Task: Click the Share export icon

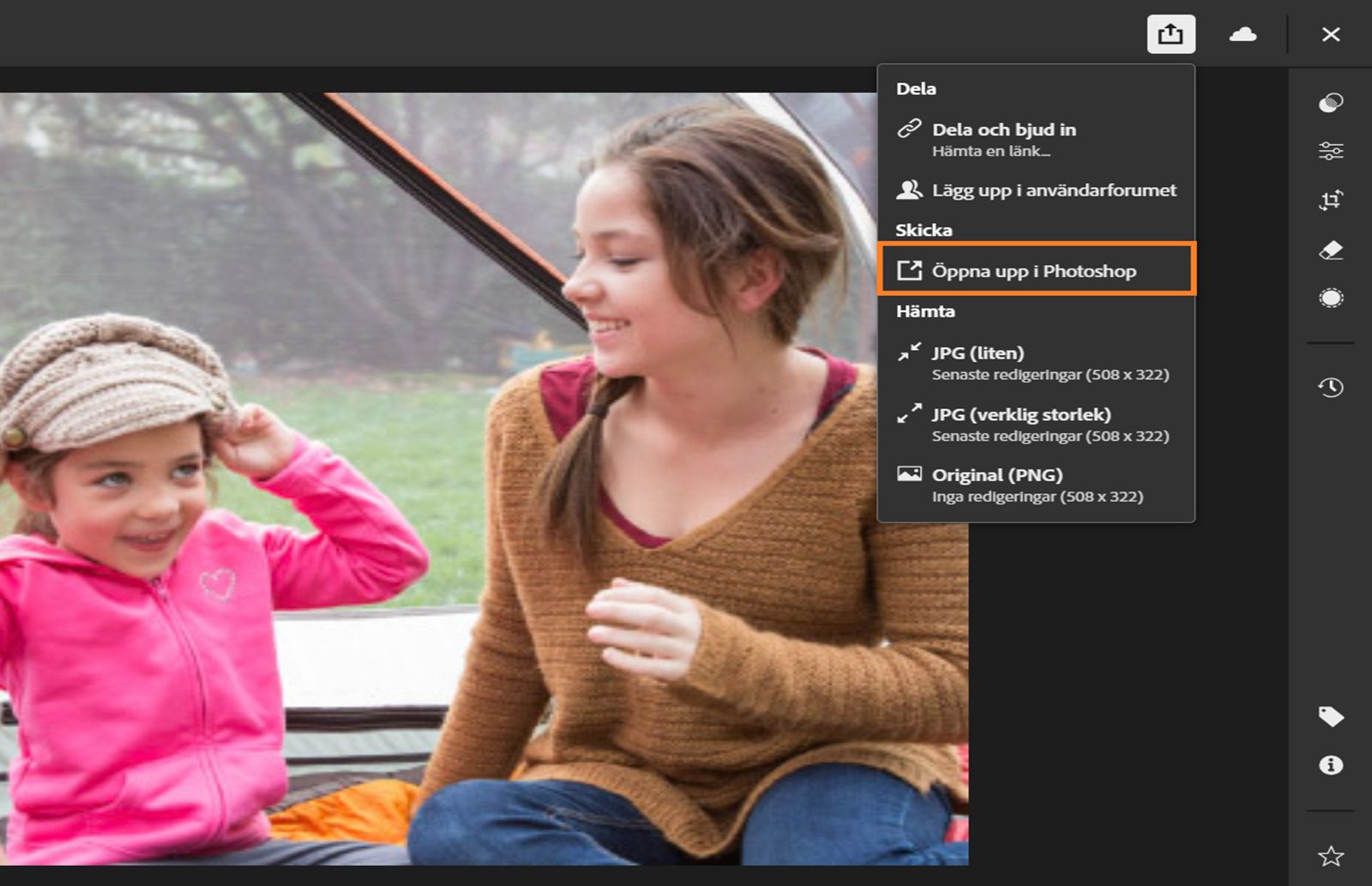Action: tap(1172, 34)
